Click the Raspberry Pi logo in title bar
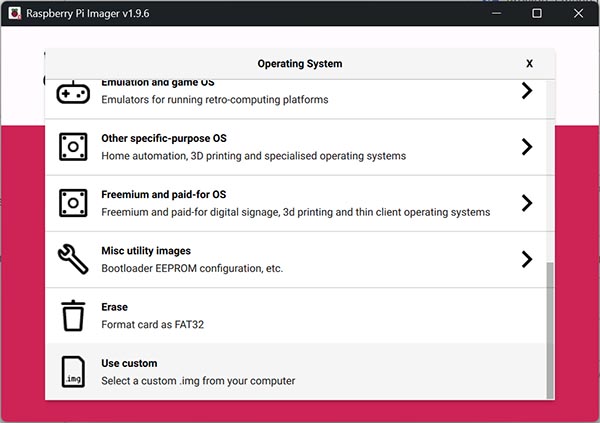This screenshot has height=423, width=600. coord(13,13)
